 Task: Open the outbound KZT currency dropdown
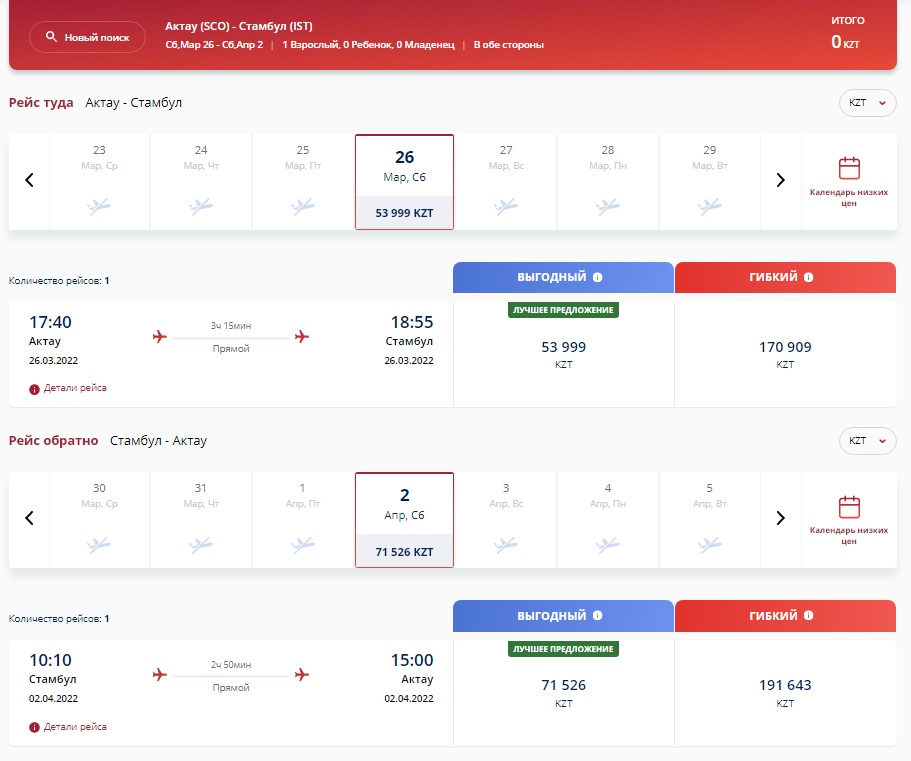point(867,103)
